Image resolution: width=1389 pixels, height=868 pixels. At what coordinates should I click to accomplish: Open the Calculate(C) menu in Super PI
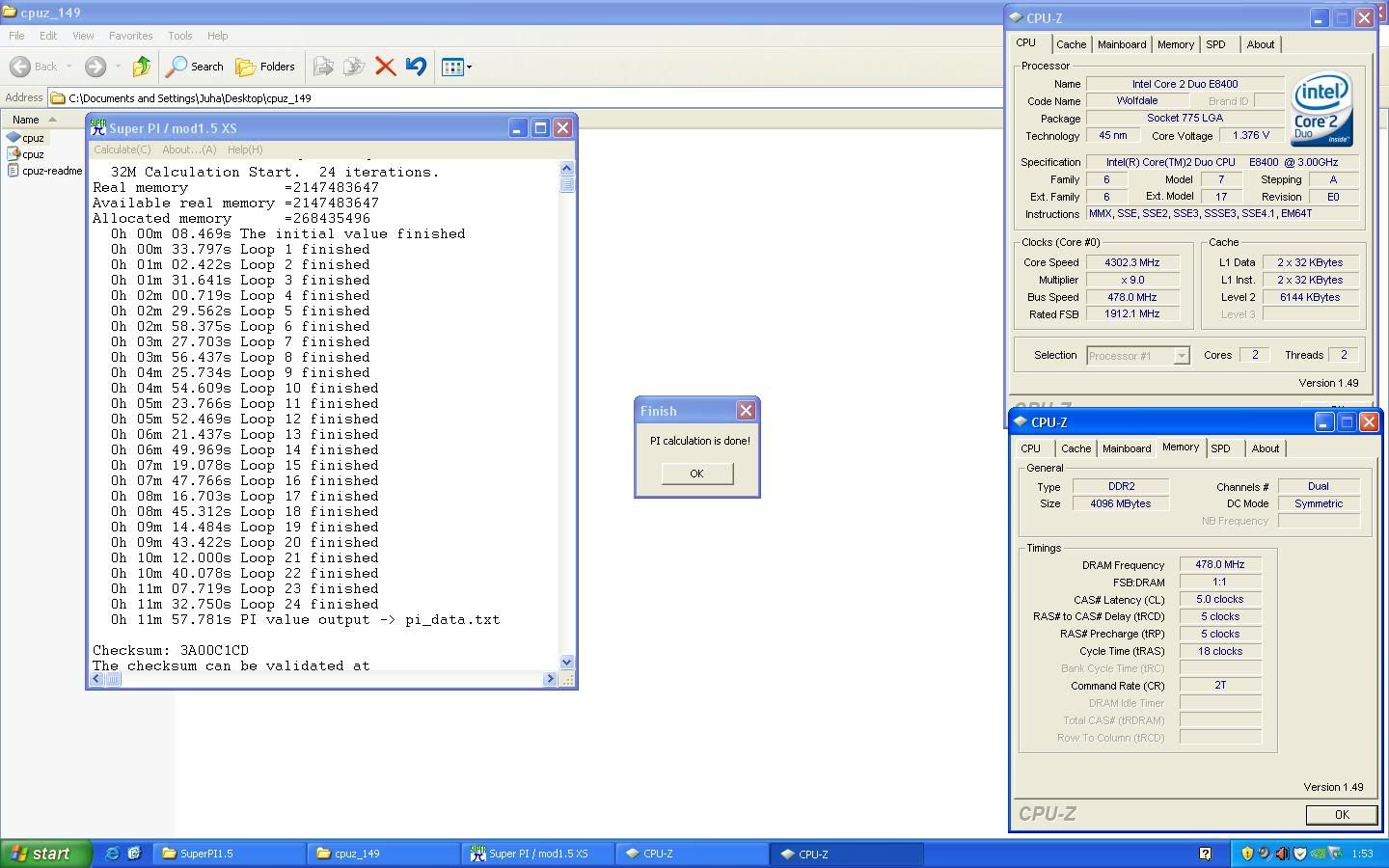[x=122, y=149]
